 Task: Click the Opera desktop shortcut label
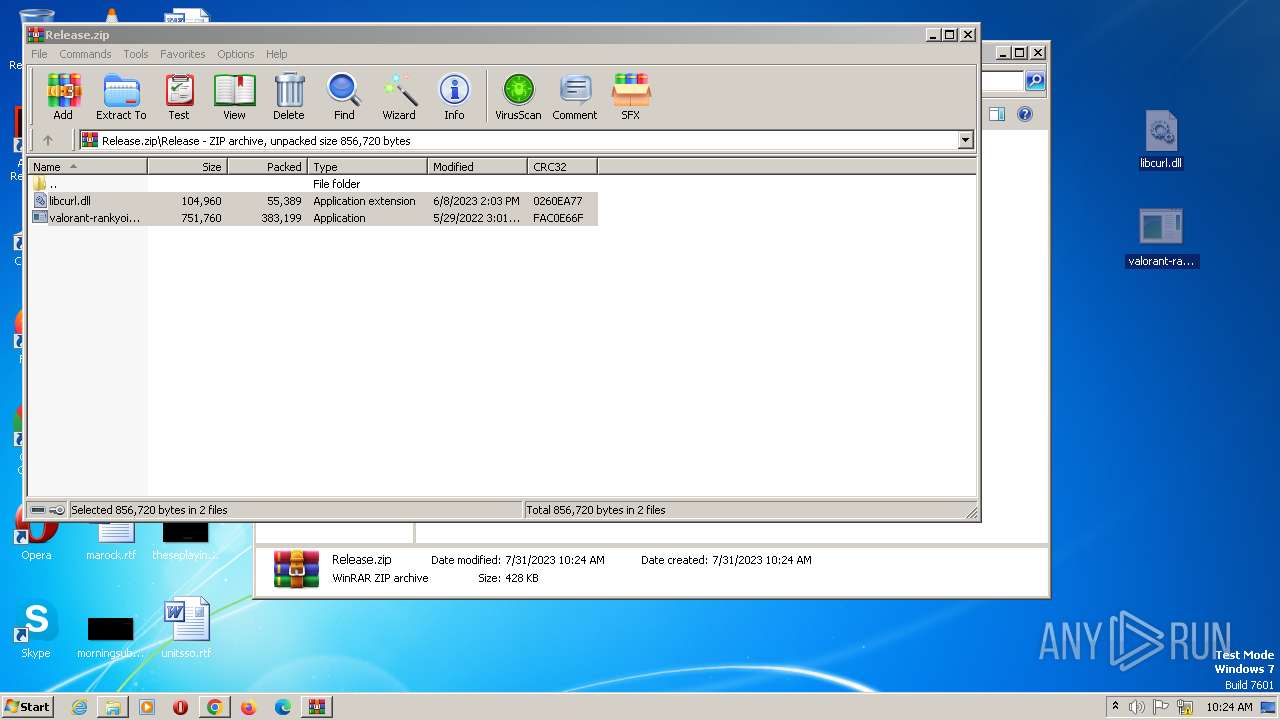pos(36,555)
